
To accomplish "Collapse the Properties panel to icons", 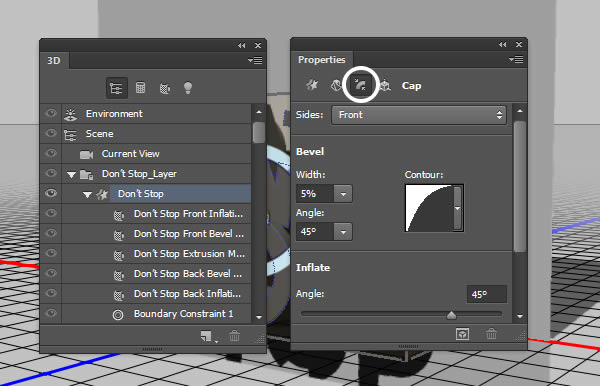I will pyautogui.click(x=502, y=45).
